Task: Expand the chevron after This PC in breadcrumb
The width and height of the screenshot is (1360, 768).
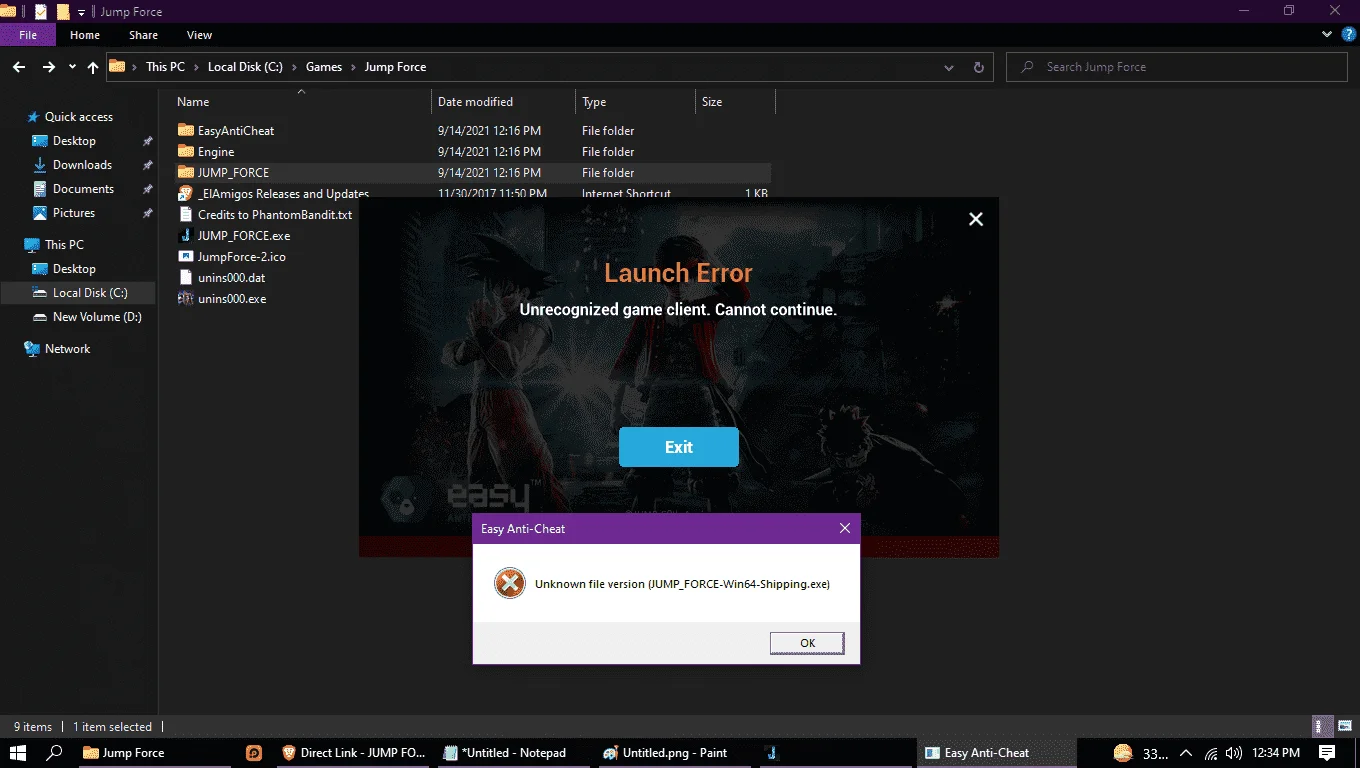Action: pos(196,67)
